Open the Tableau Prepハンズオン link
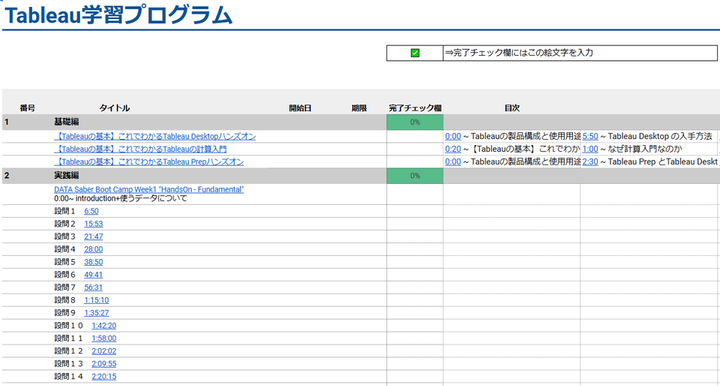720x386 pixels. [x=149, y=162]
